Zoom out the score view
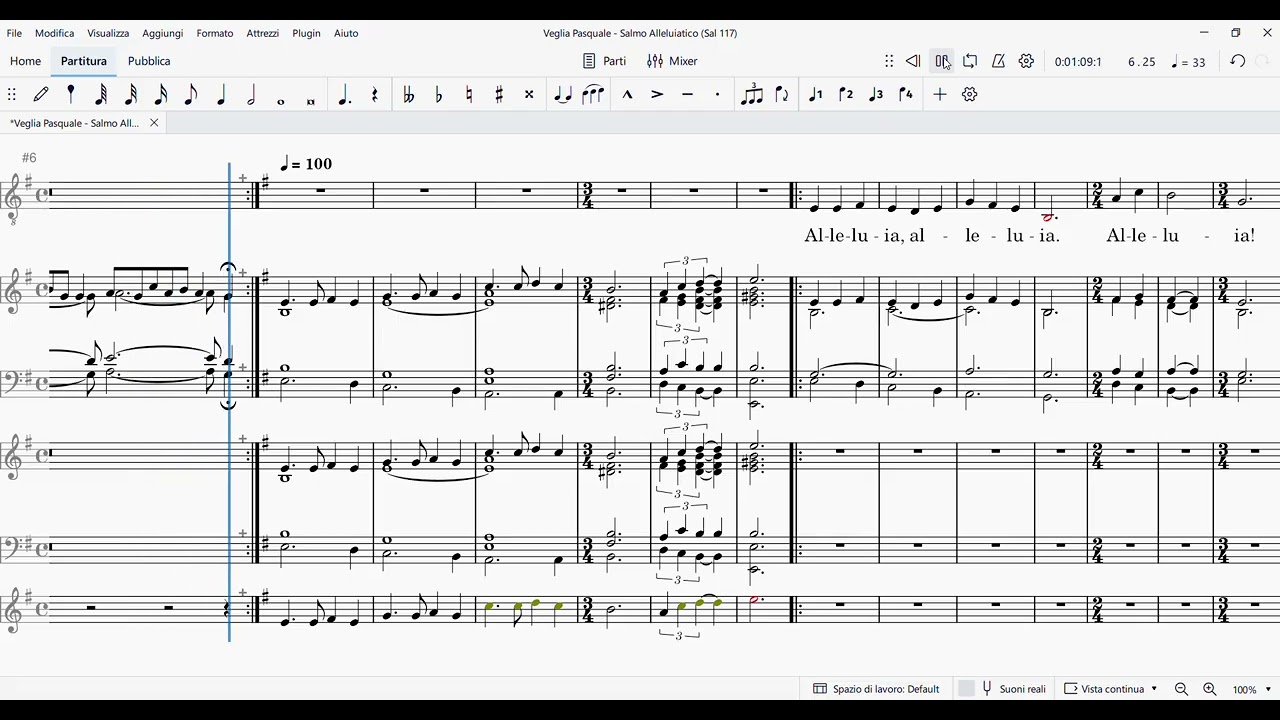Image resolution: width=1280 pixels, height=720 pixels. (1181, 689)
